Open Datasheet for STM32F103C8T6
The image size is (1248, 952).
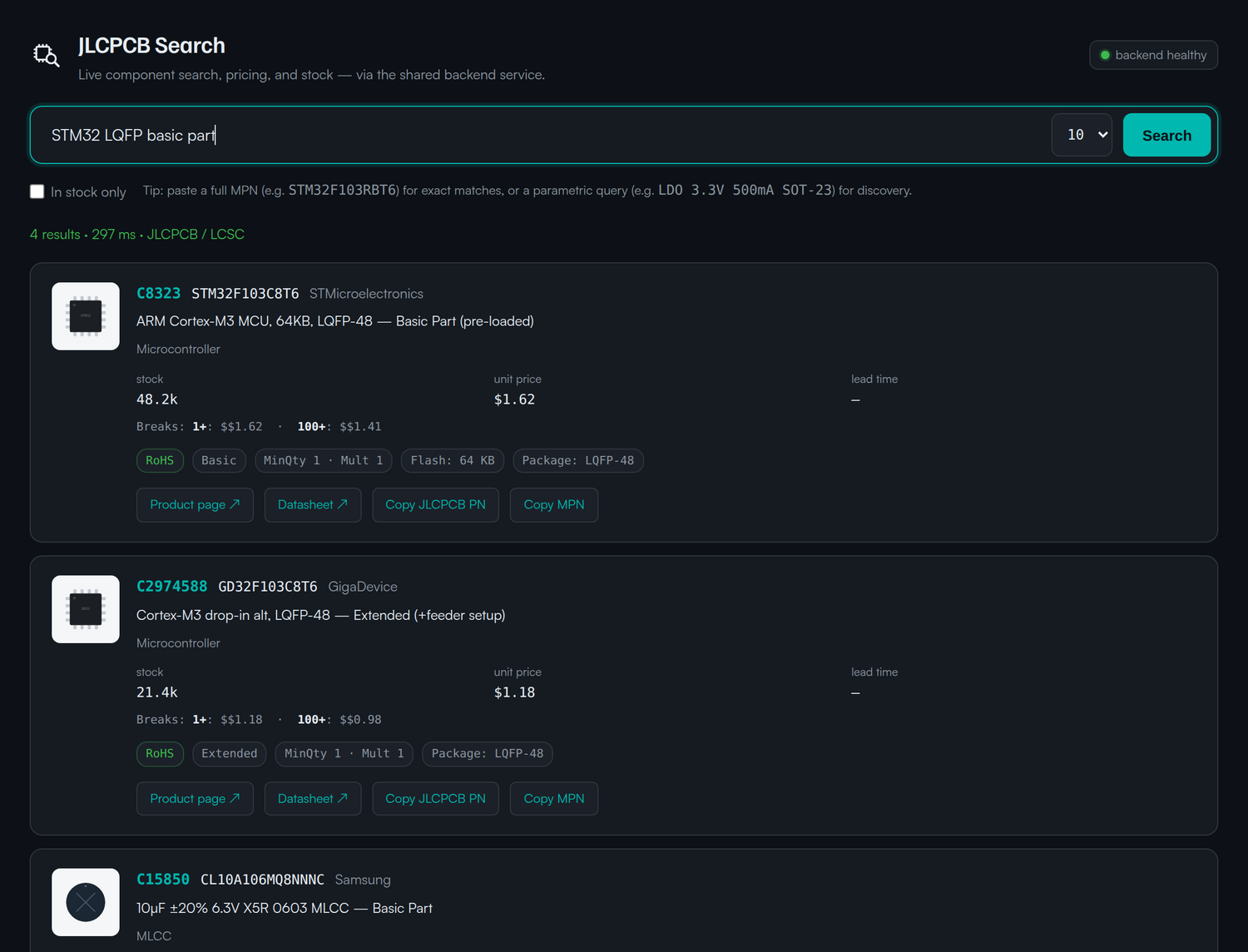tap(313, 505)
